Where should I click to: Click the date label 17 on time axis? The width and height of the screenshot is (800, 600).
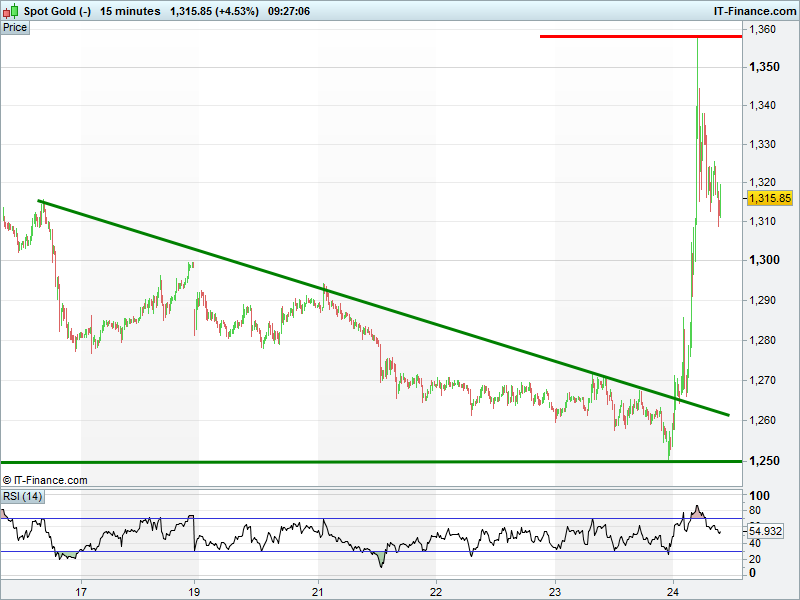(x=81, y=592)
